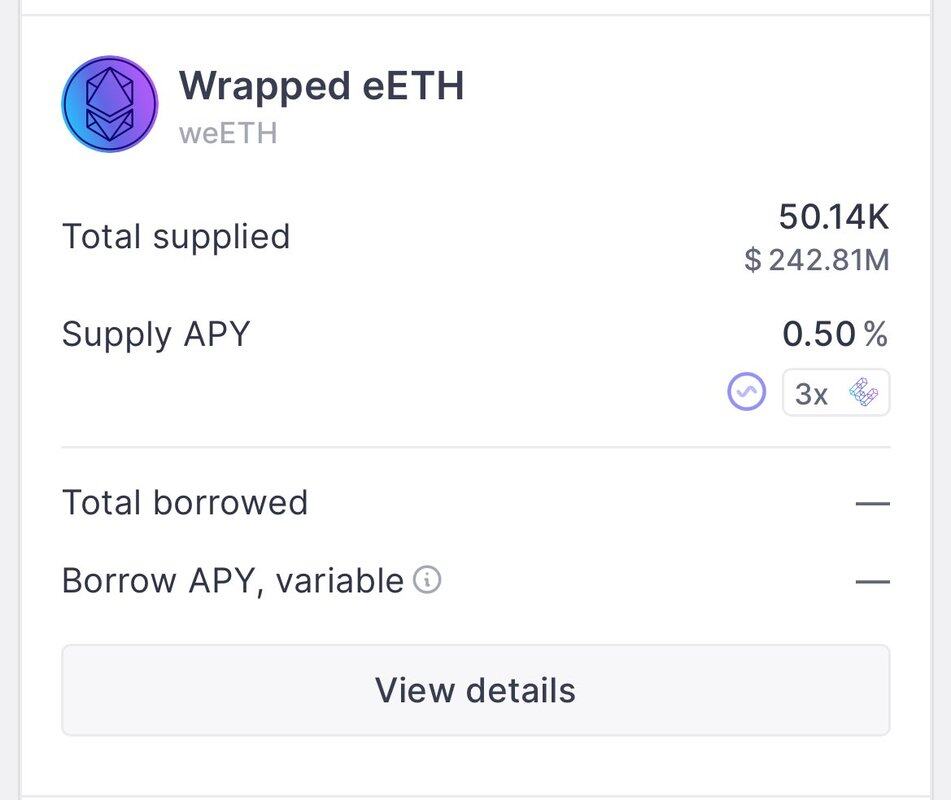Screen dimensions: 951x800
Task: Click the 50.14K total supplied amount
Action: coord(834,217)
